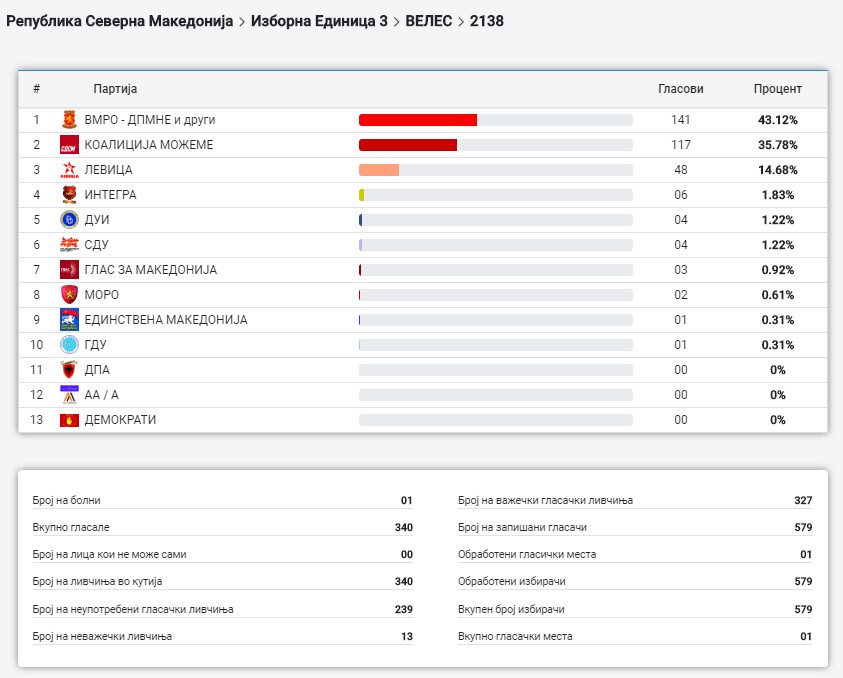Open Република Северна Македонија breadcrumb link

[x=120, y=20]
